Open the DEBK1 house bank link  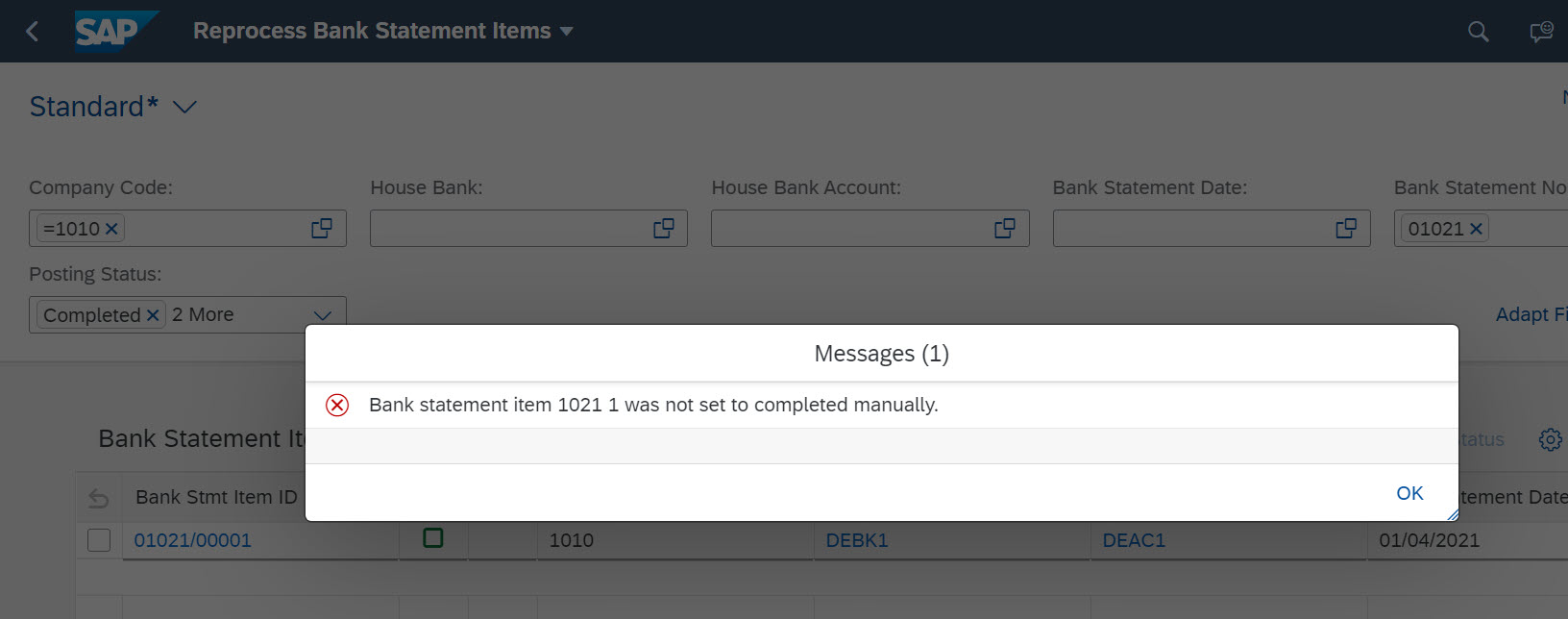coord(857,540)
